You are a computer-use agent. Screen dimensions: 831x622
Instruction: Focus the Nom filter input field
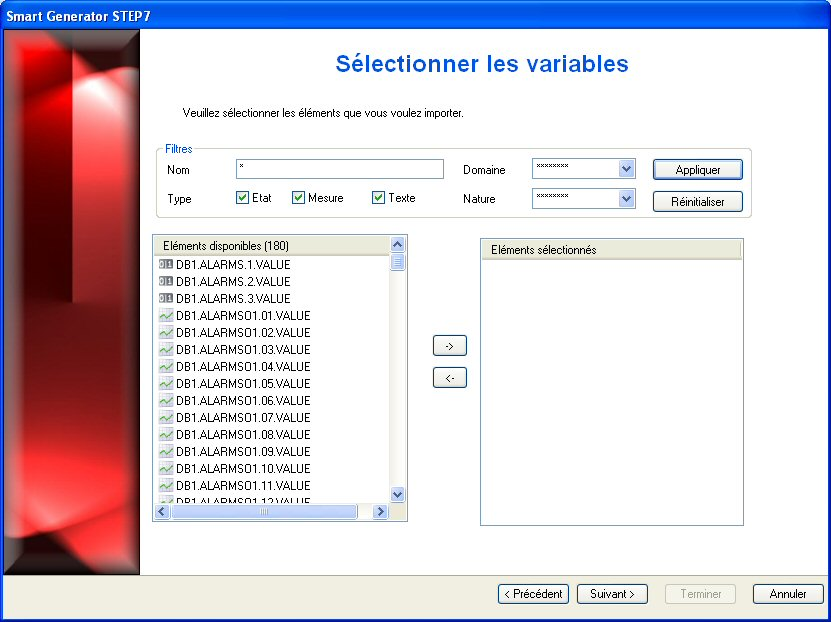[x=340, y=169]
